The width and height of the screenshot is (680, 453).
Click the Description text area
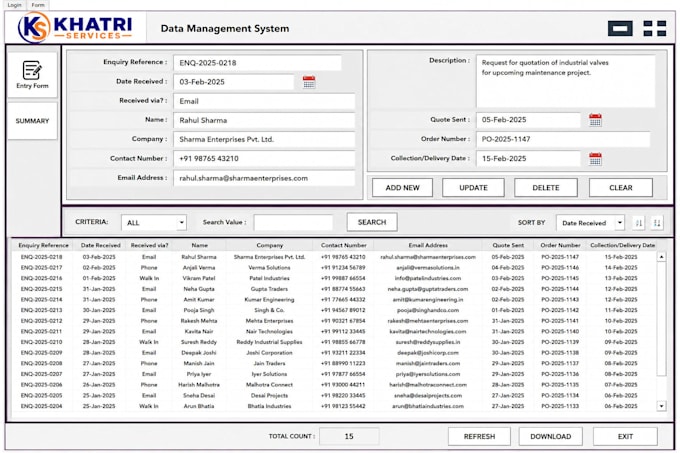pos(566,81)
